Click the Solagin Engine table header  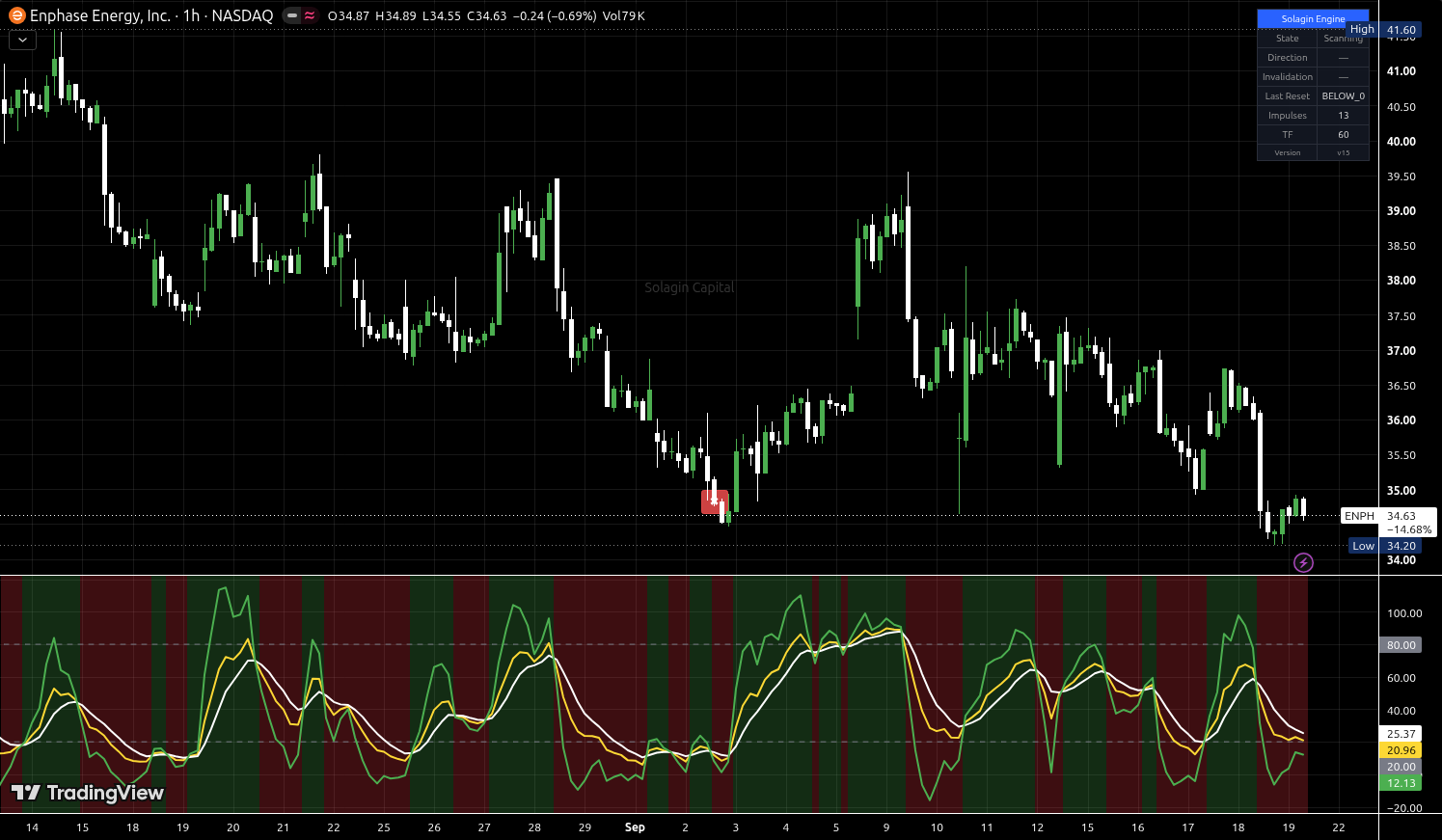[x=1313, y=18]
